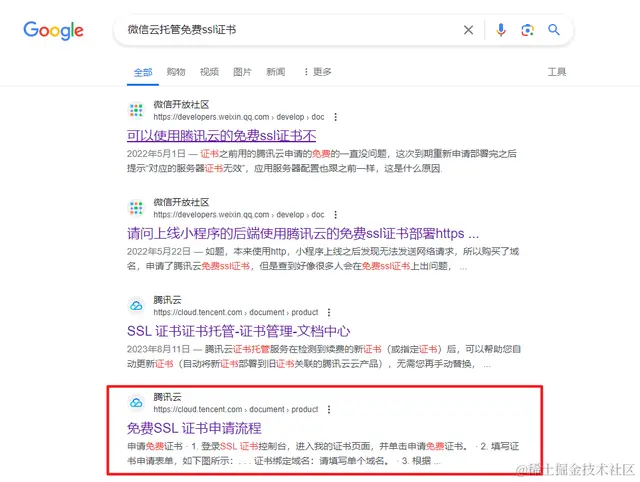Open Google Lens image search icon
640x482 pixels.
tap(527, 30)
